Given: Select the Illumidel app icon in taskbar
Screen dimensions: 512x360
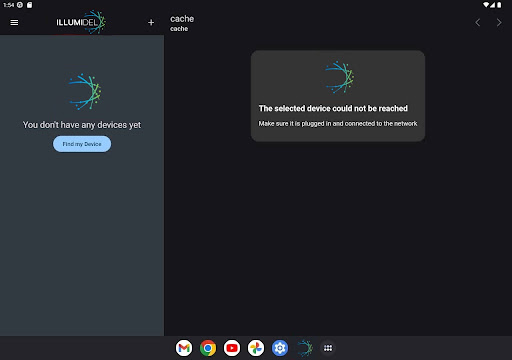Looking at the screenshot, I should [x=305, y=348].
